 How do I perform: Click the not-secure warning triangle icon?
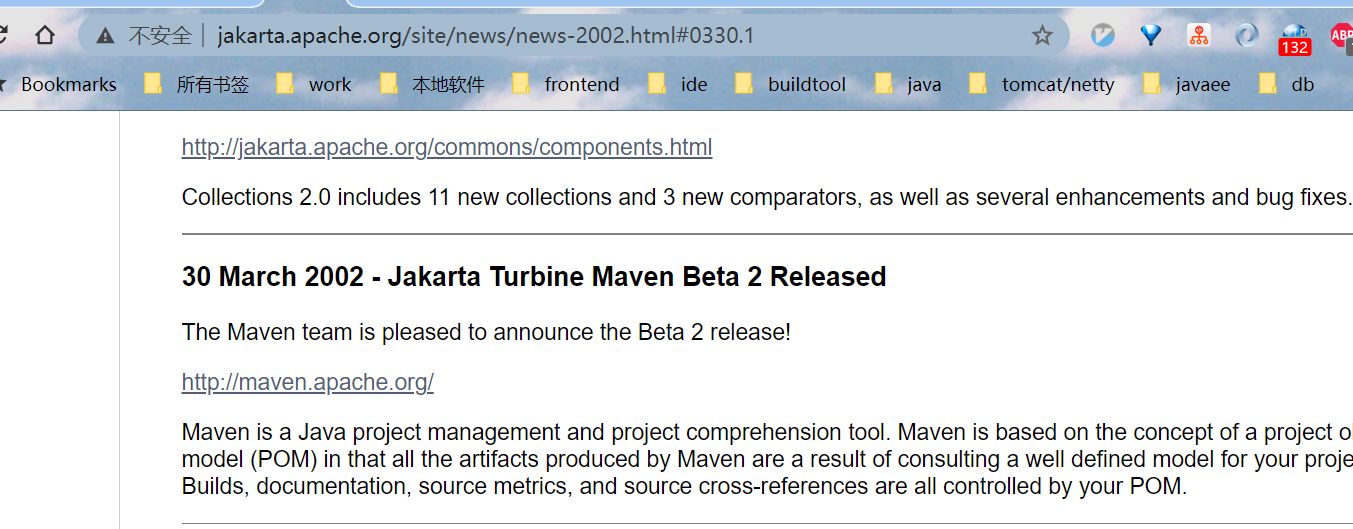105,36
